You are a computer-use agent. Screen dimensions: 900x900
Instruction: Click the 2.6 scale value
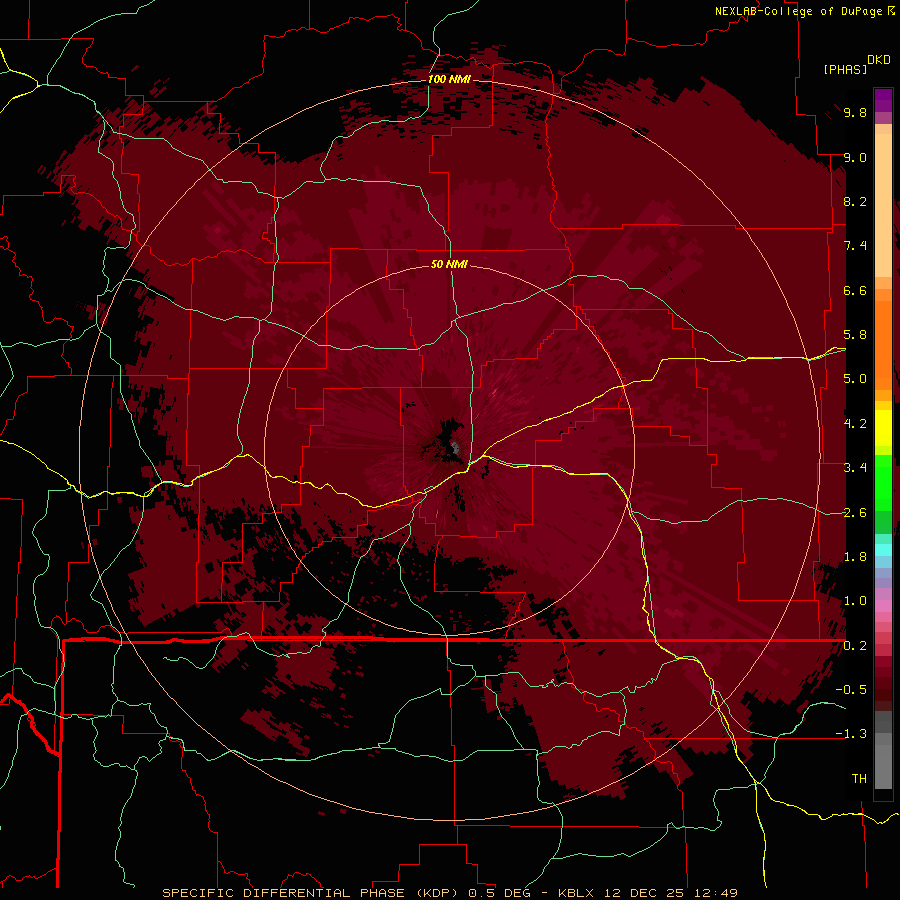[855, 513]
